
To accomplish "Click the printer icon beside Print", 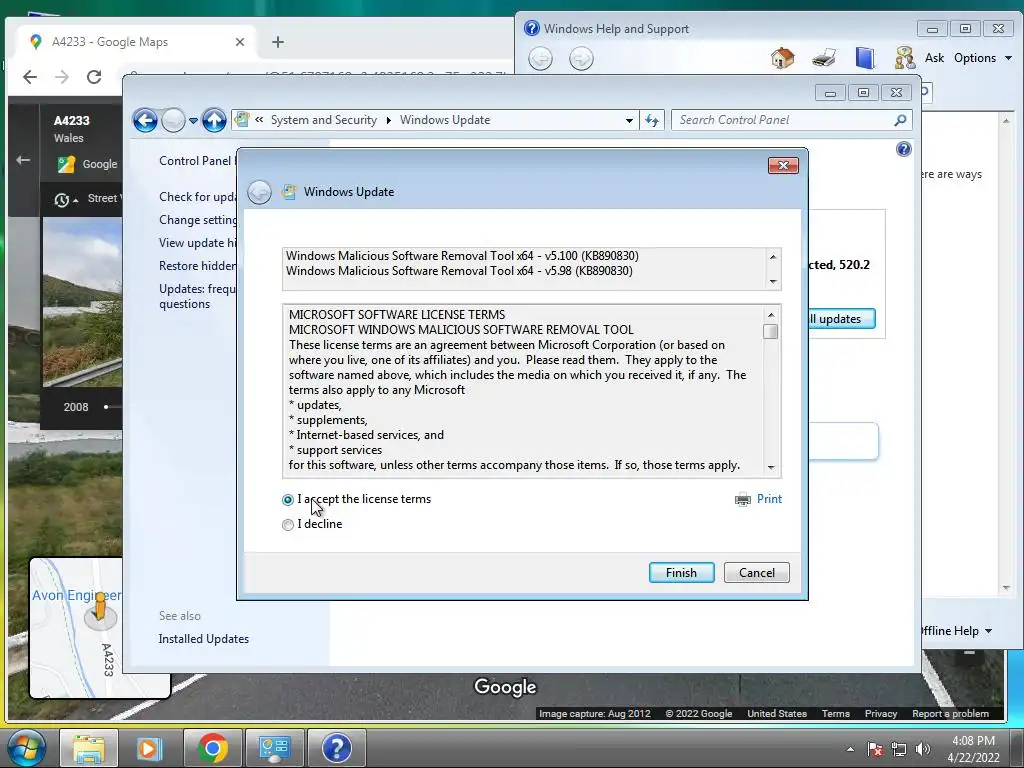I will 743,500.
